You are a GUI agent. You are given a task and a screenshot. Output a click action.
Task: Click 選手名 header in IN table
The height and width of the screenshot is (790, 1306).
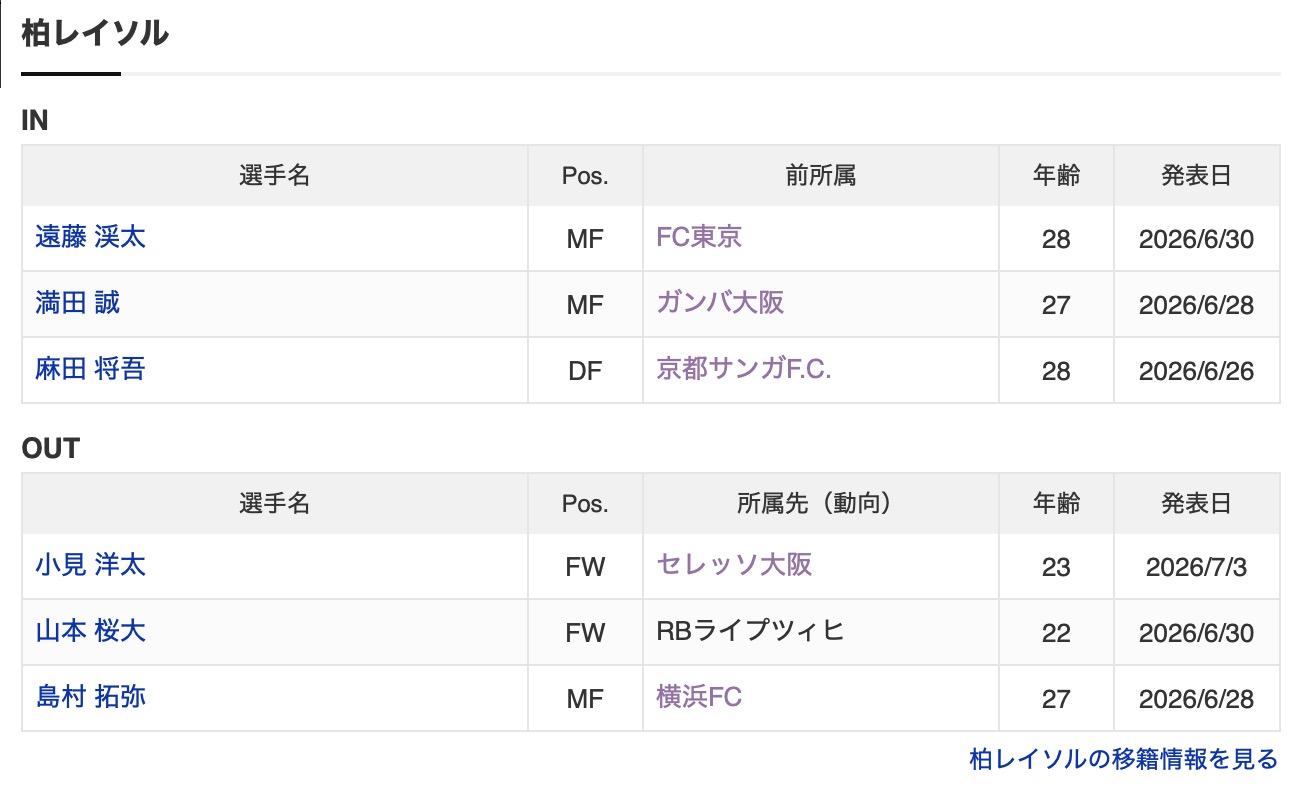[x=275, y=176]
